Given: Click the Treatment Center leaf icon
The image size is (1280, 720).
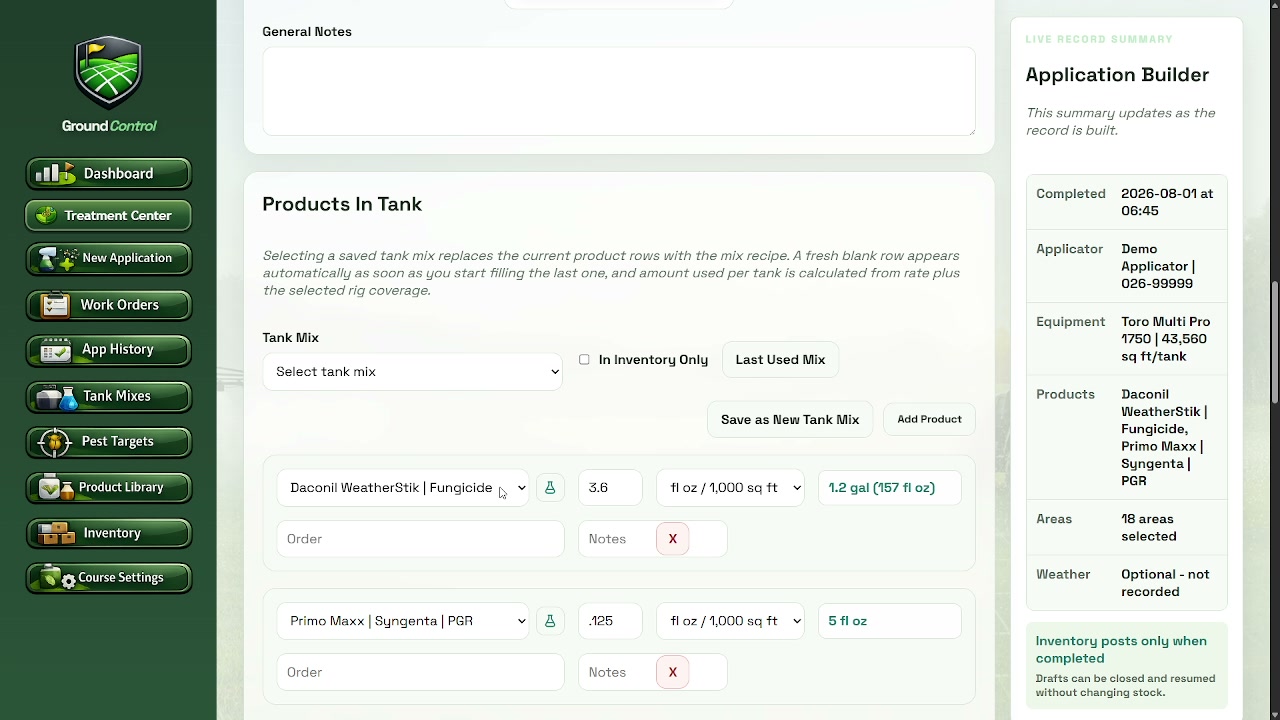Looking at the screenshot, I should click(x=46, y=216).
